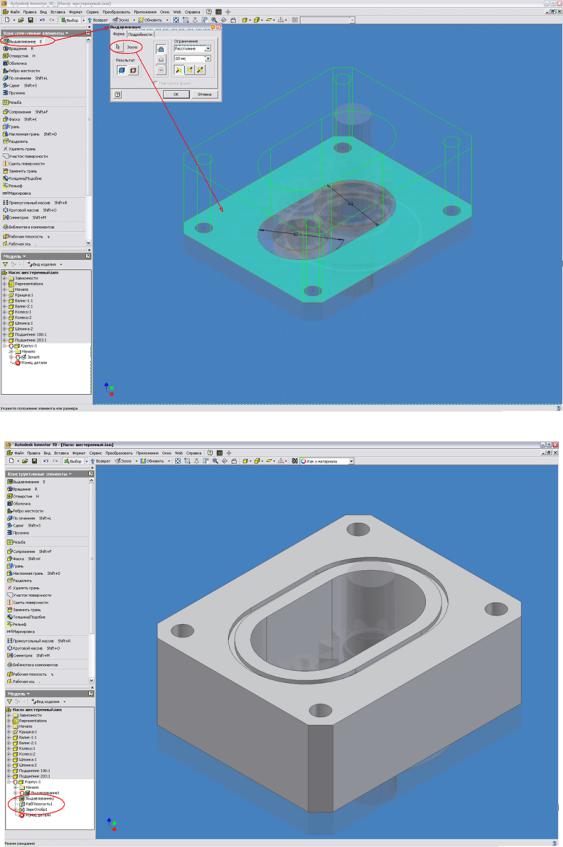Click Обновить in upper window toolbar
The height and width of the screenshot is (847, 563).
152,20
